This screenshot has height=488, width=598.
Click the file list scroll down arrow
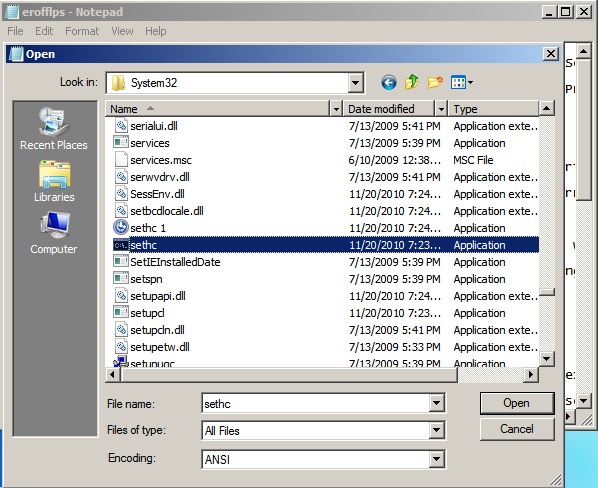547,358
